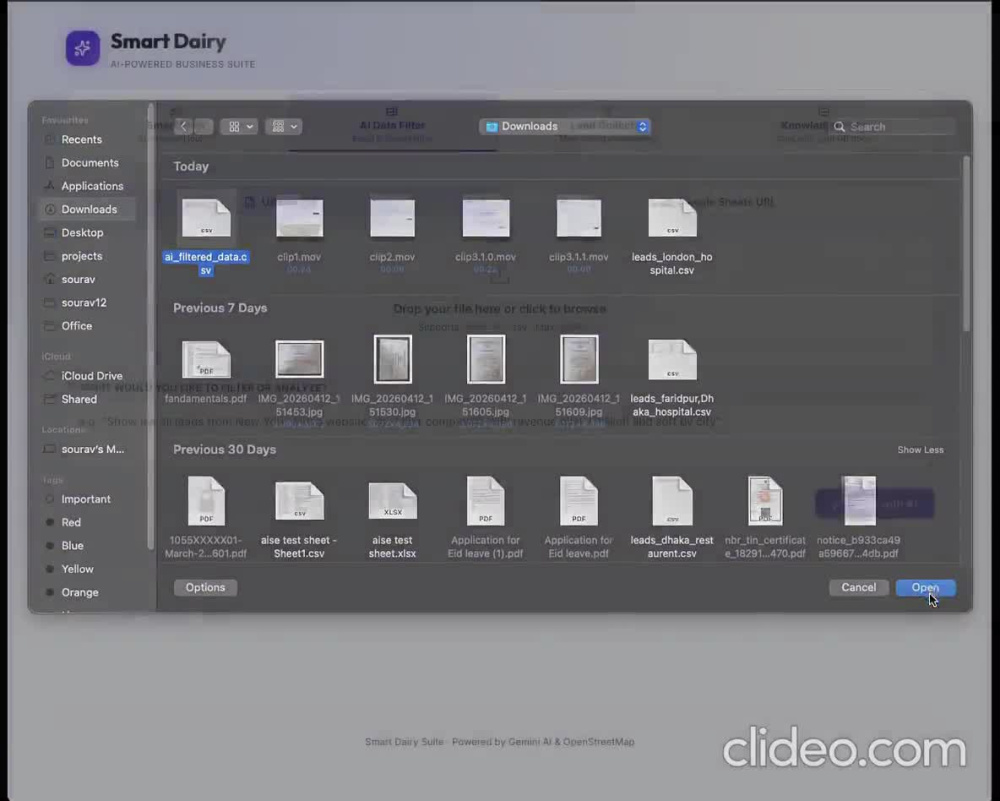Select 1055XXXXX01-March PDF file icon
1000x801 pixels.
206,501
